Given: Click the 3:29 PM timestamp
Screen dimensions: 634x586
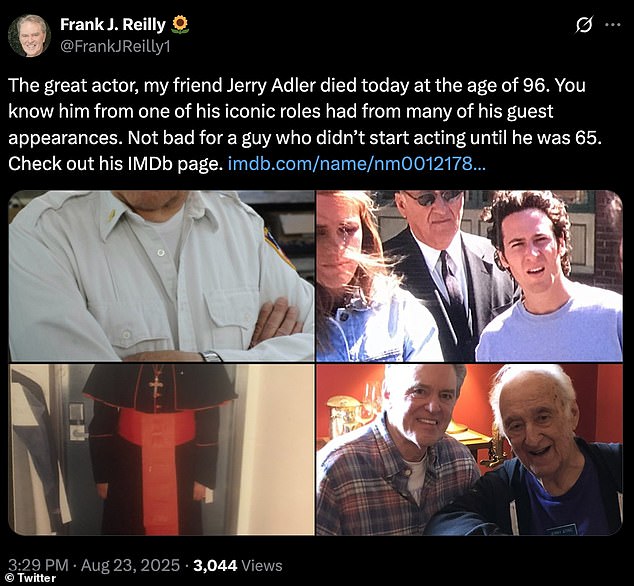Looking at the screenshot, I should pyautogui.click(x=38, y=565).
